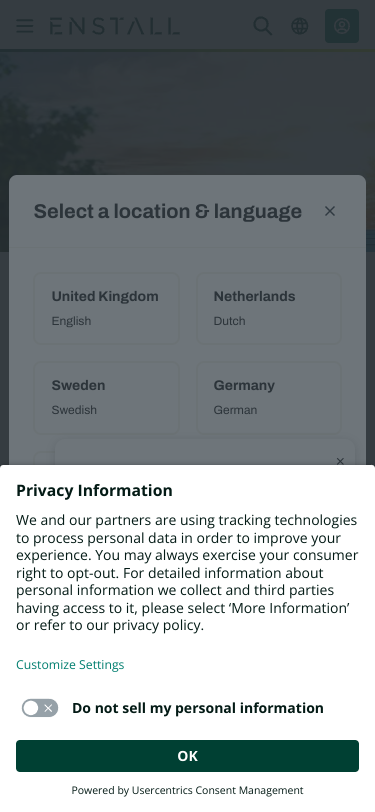Click the 'Do not sell my personal information' label
375x812 pixels.
tap(198, 708)
